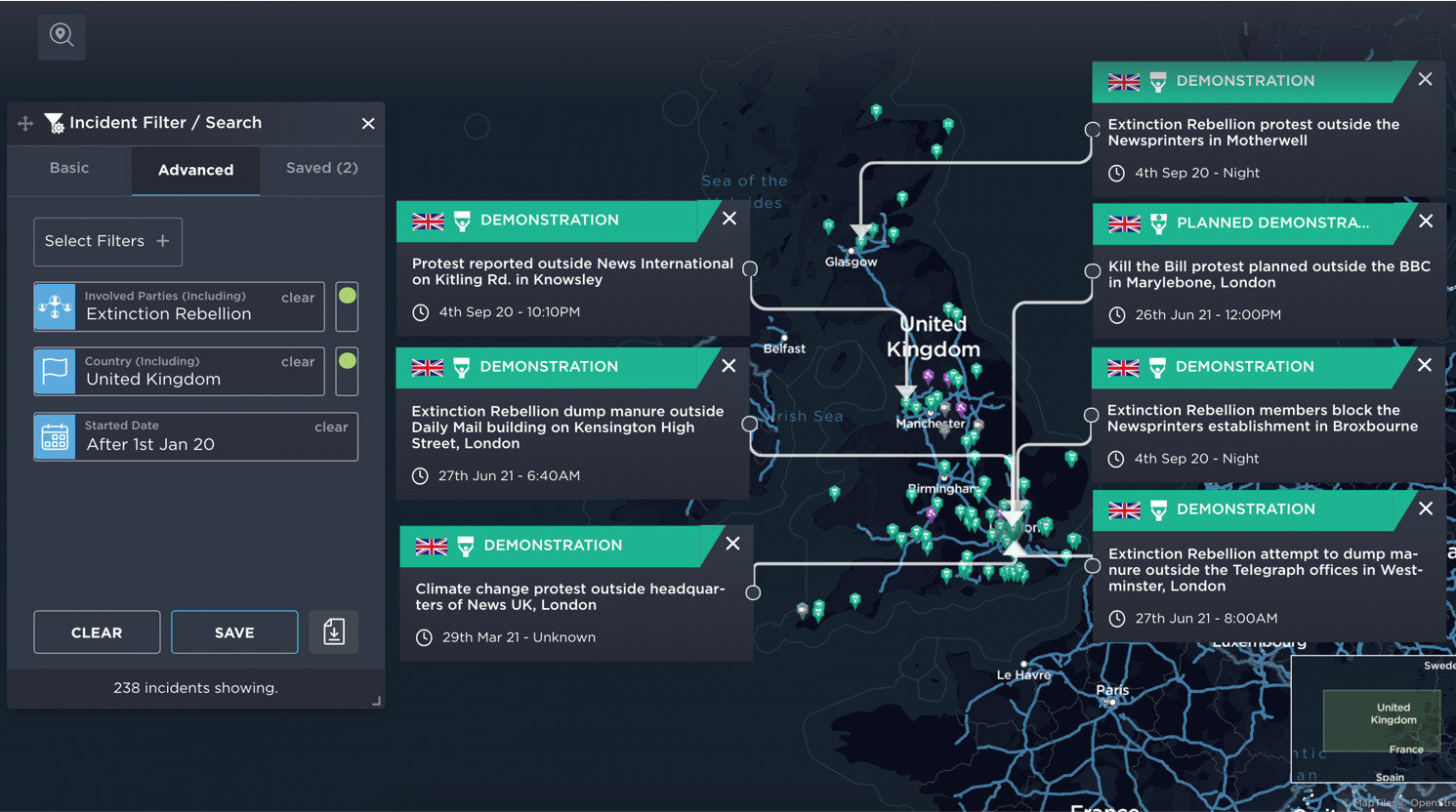Click the Country flag filter icon

point(55,372)
